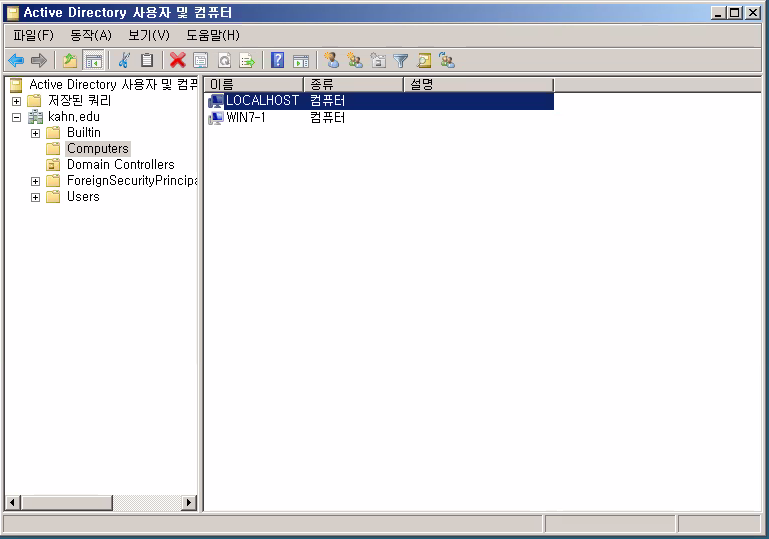Select the Users folder
Image resolution: width=769 pixels, height=539 pixels.
[x=83, y=197]
